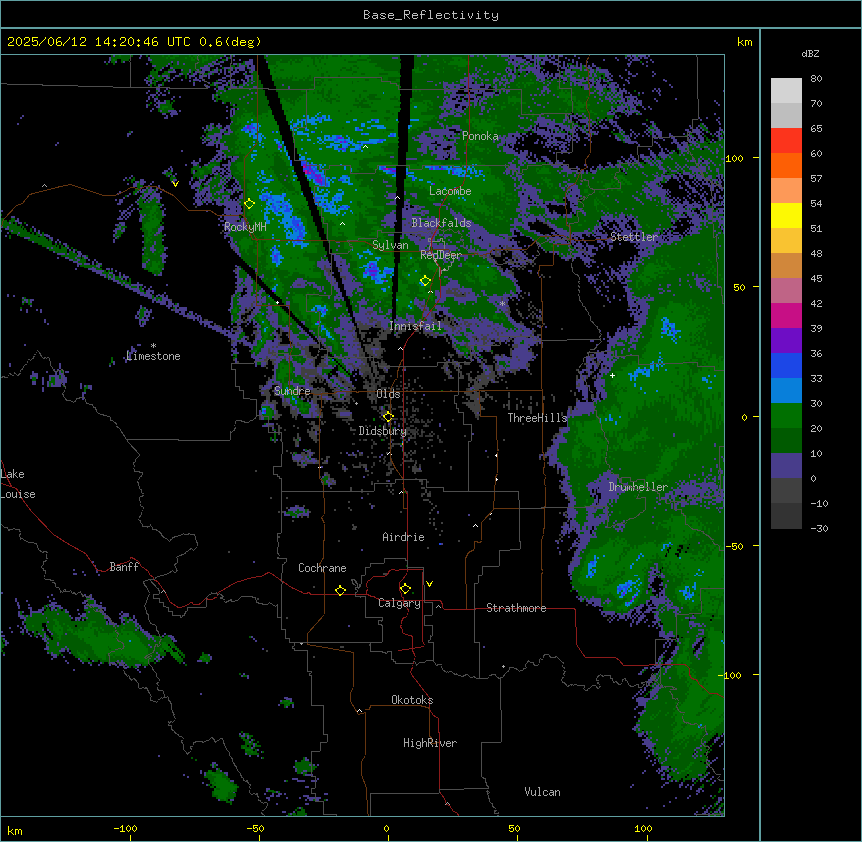862x842 pixels.
Task: Pick the red 60–65 dBZ legend swatch
Action: click(x=786, y=141)
